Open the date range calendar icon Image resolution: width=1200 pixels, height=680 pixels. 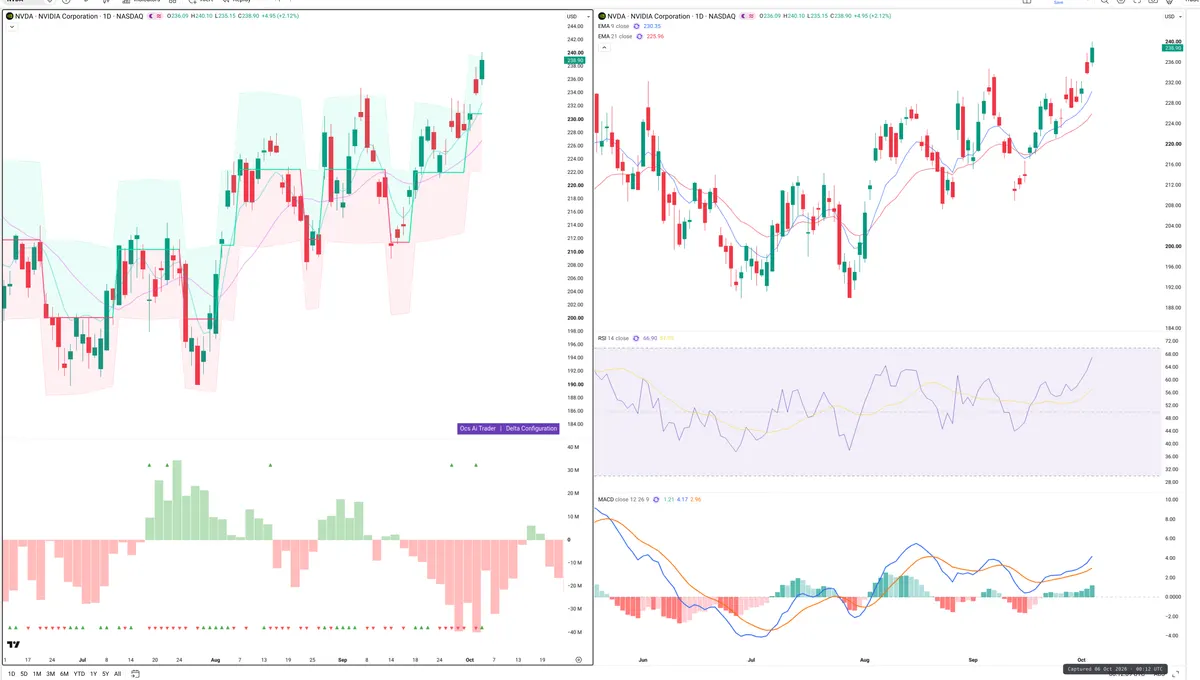pos(135,674)
